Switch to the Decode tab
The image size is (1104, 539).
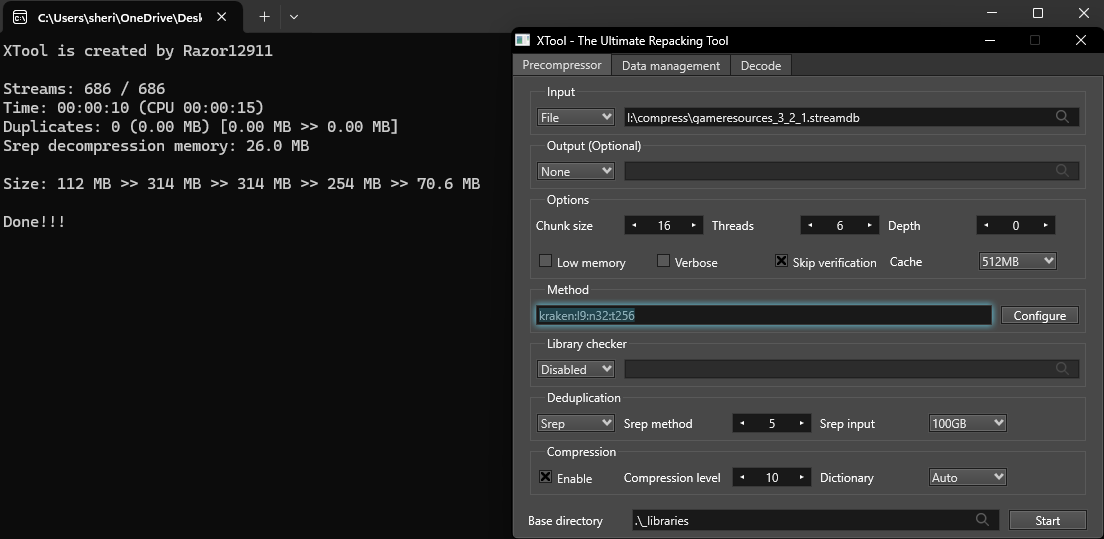[760, 65]
